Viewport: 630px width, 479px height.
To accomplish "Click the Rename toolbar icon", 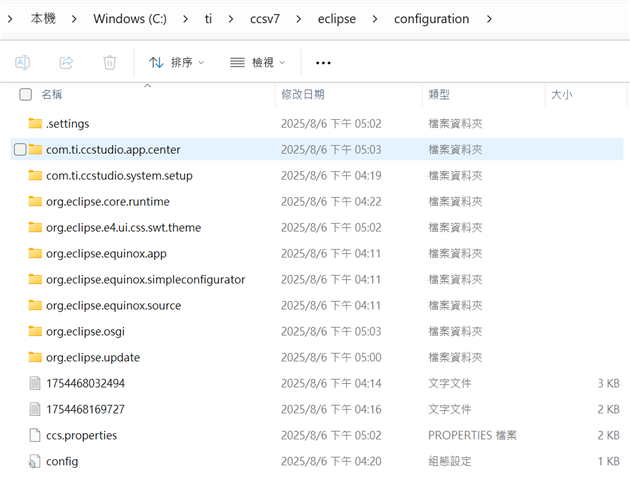I will click(x=22, y=62).
